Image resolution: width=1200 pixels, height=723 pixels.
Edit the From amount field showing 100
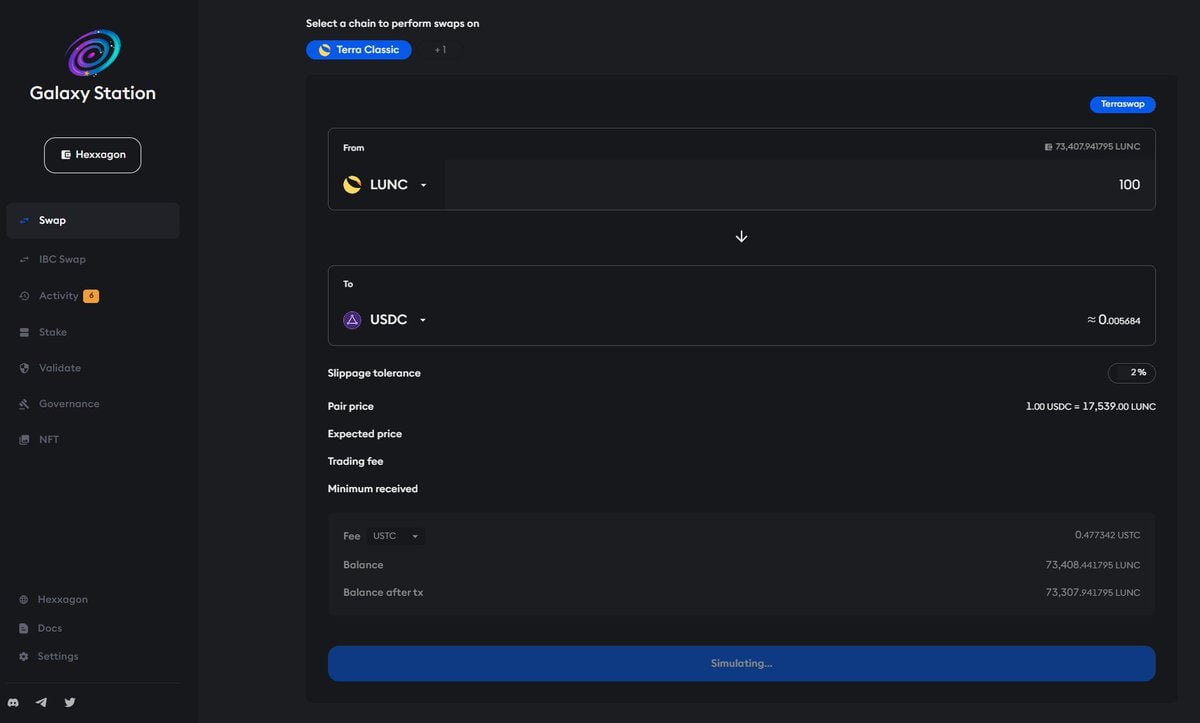(799, 185)
